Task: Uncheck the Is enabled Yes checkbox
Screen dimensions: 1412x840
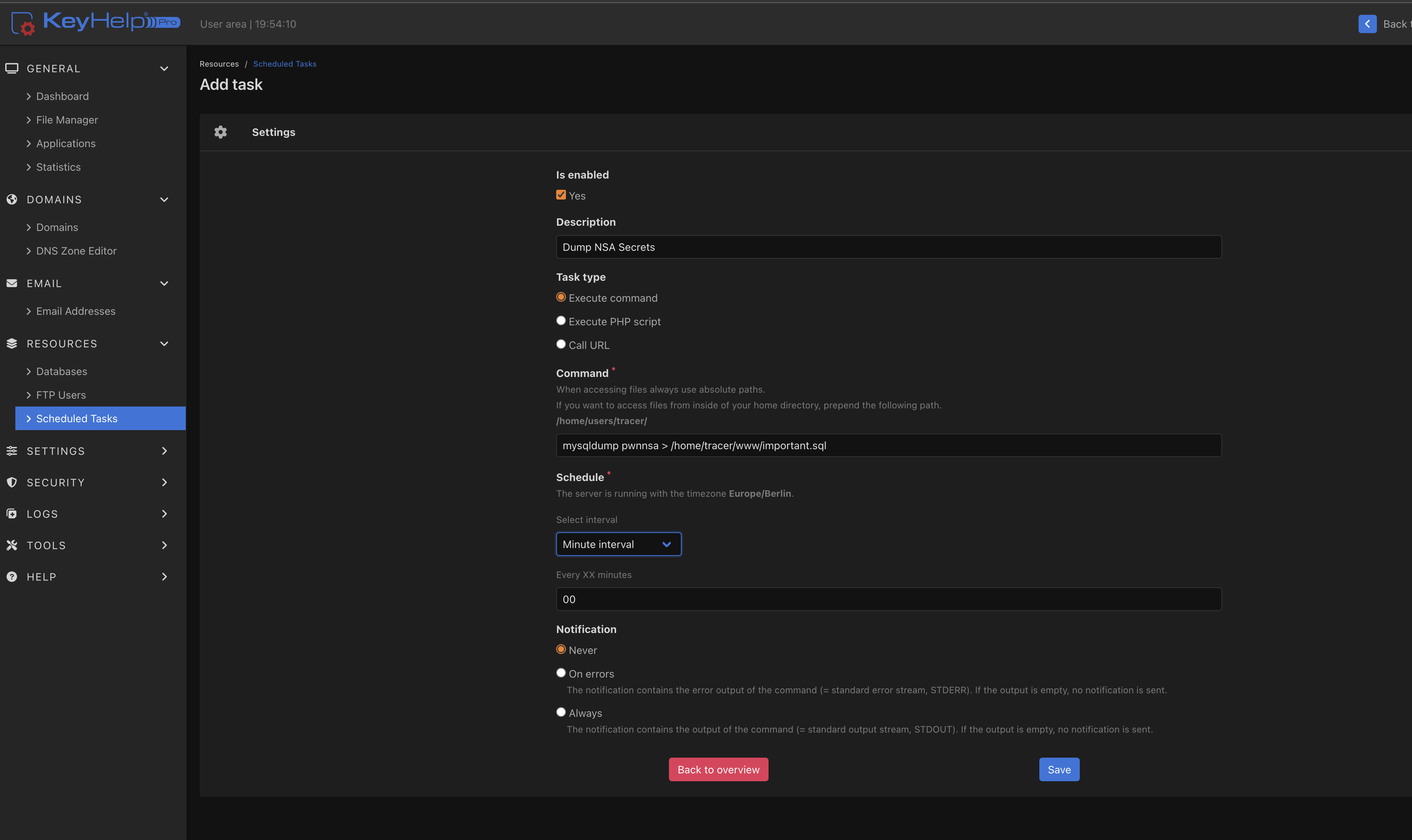Action: point(561,195)
